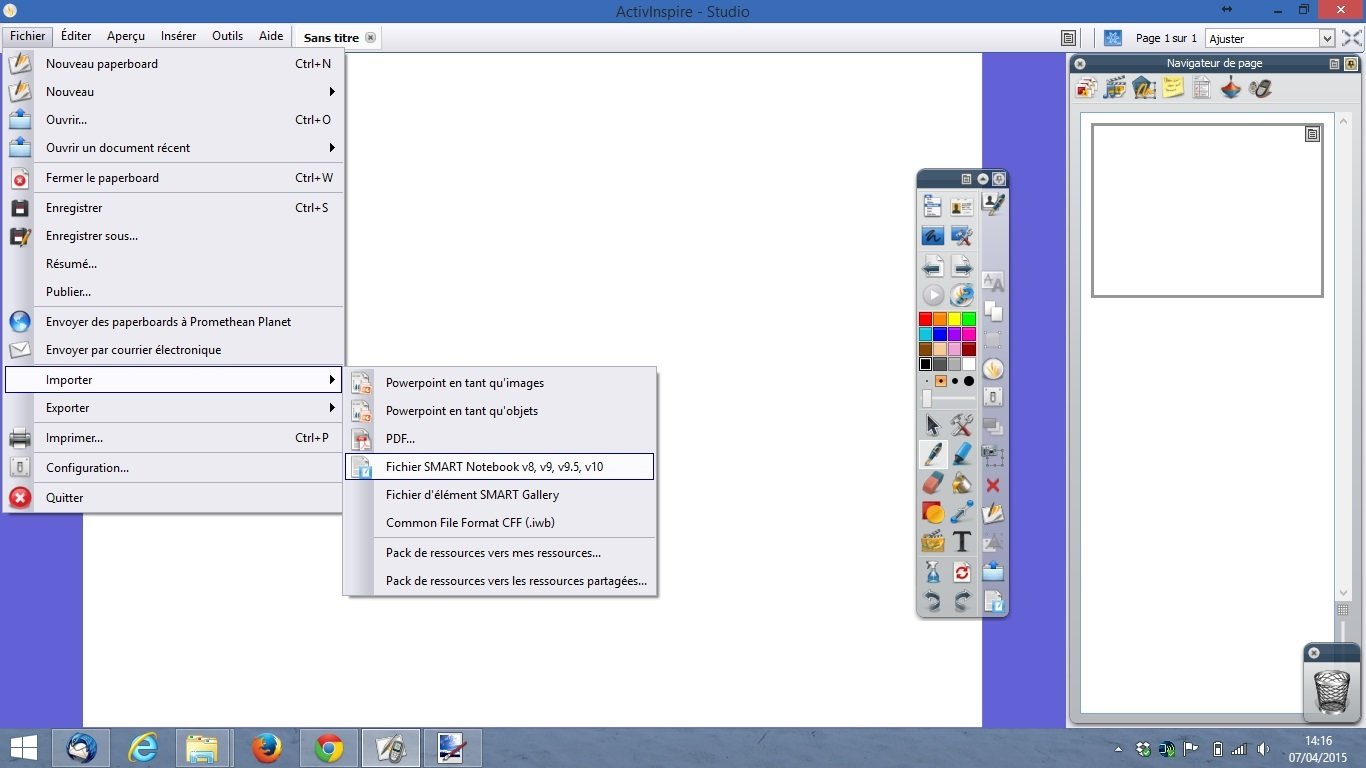Click the Reset page icon
The image size is (1366, 768).
pos(962,572)
